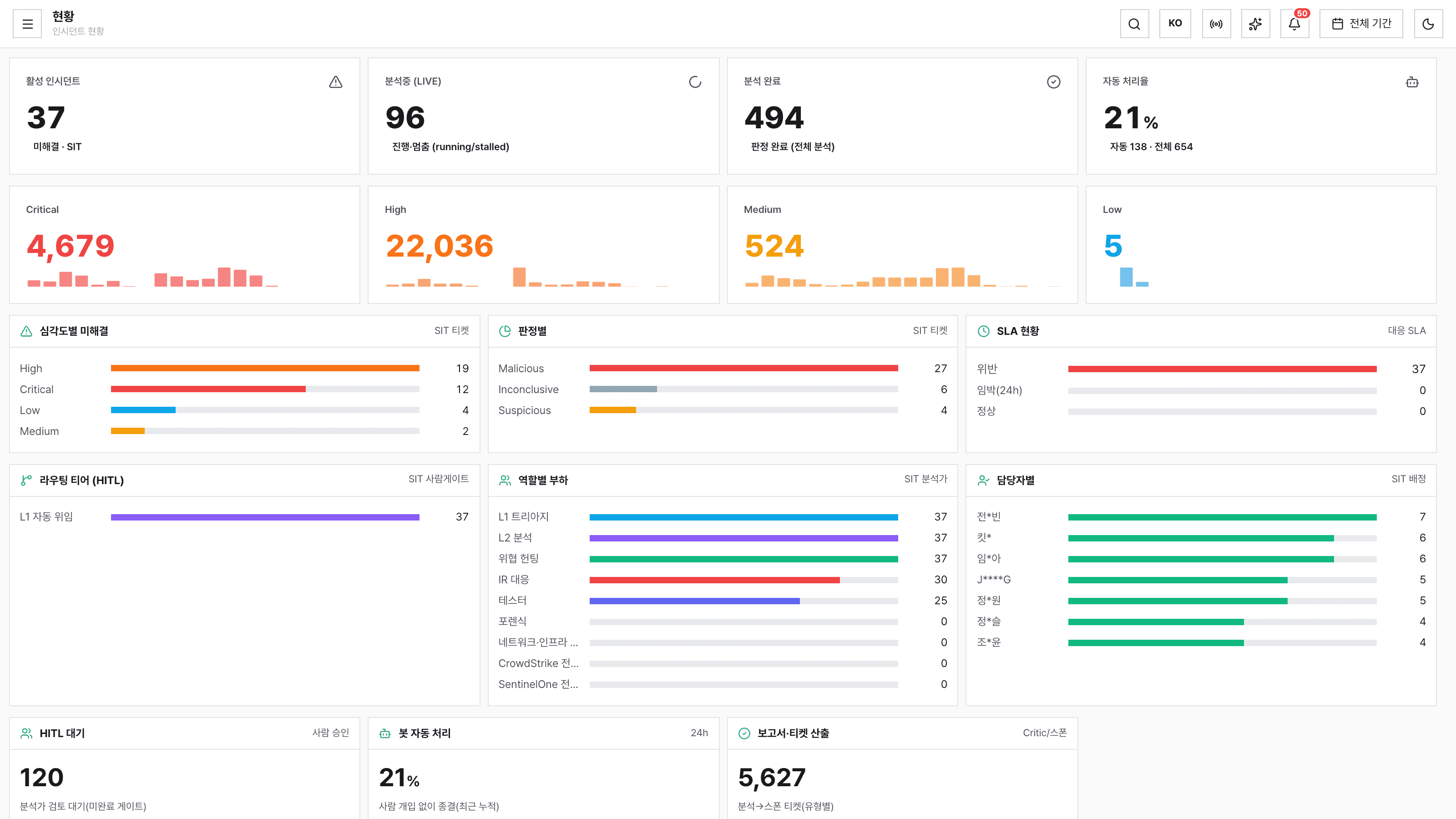Select assignee 정*원 row
1456x819 pixels.
point(1201,601)
